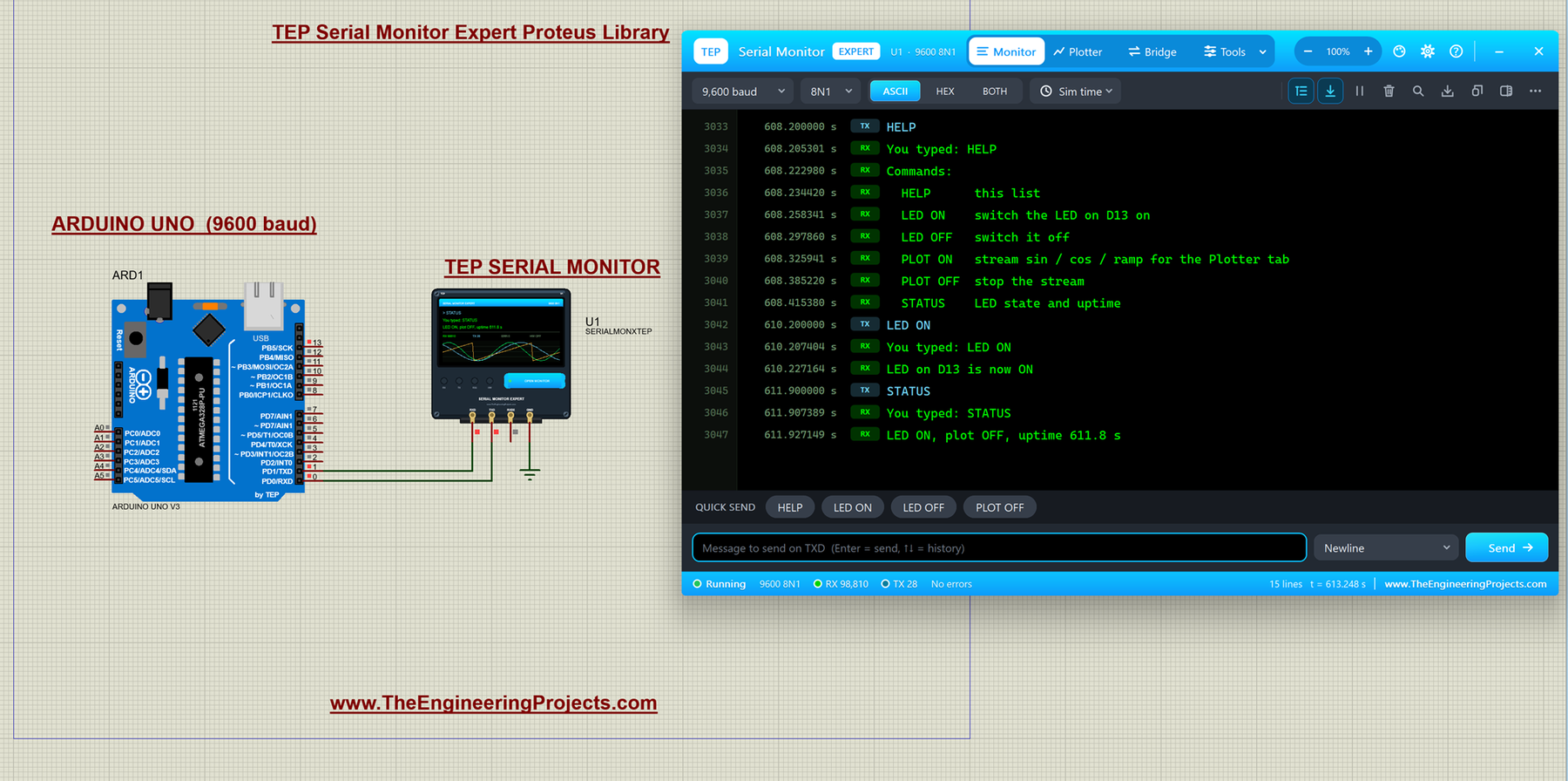This screenshot has width=1568, height=781.
Task: Click the Send button
Action: coord(1507,548)
